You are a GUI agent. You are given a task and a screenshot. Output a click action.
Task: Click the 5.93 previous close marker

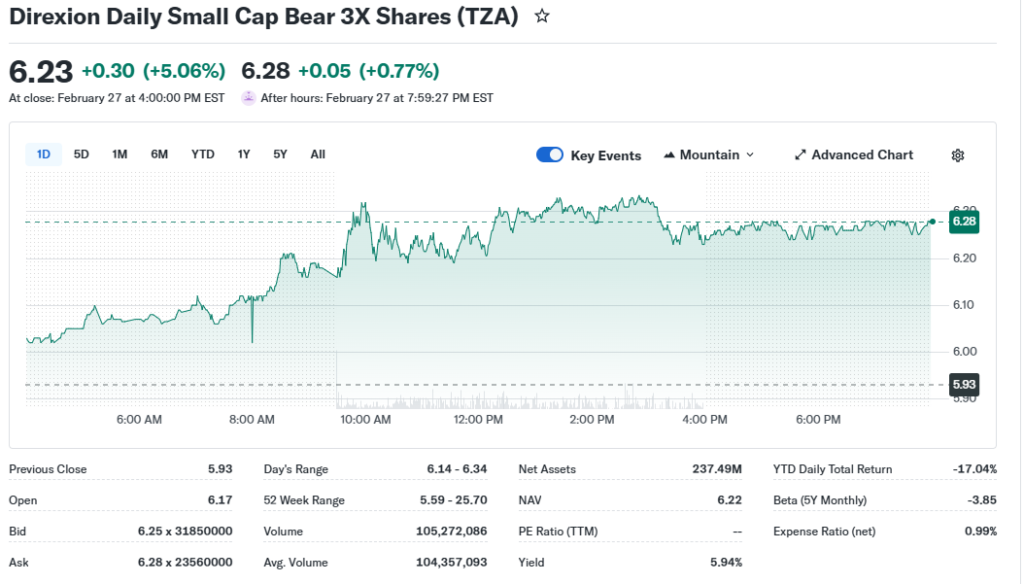(x=963, y=384)
